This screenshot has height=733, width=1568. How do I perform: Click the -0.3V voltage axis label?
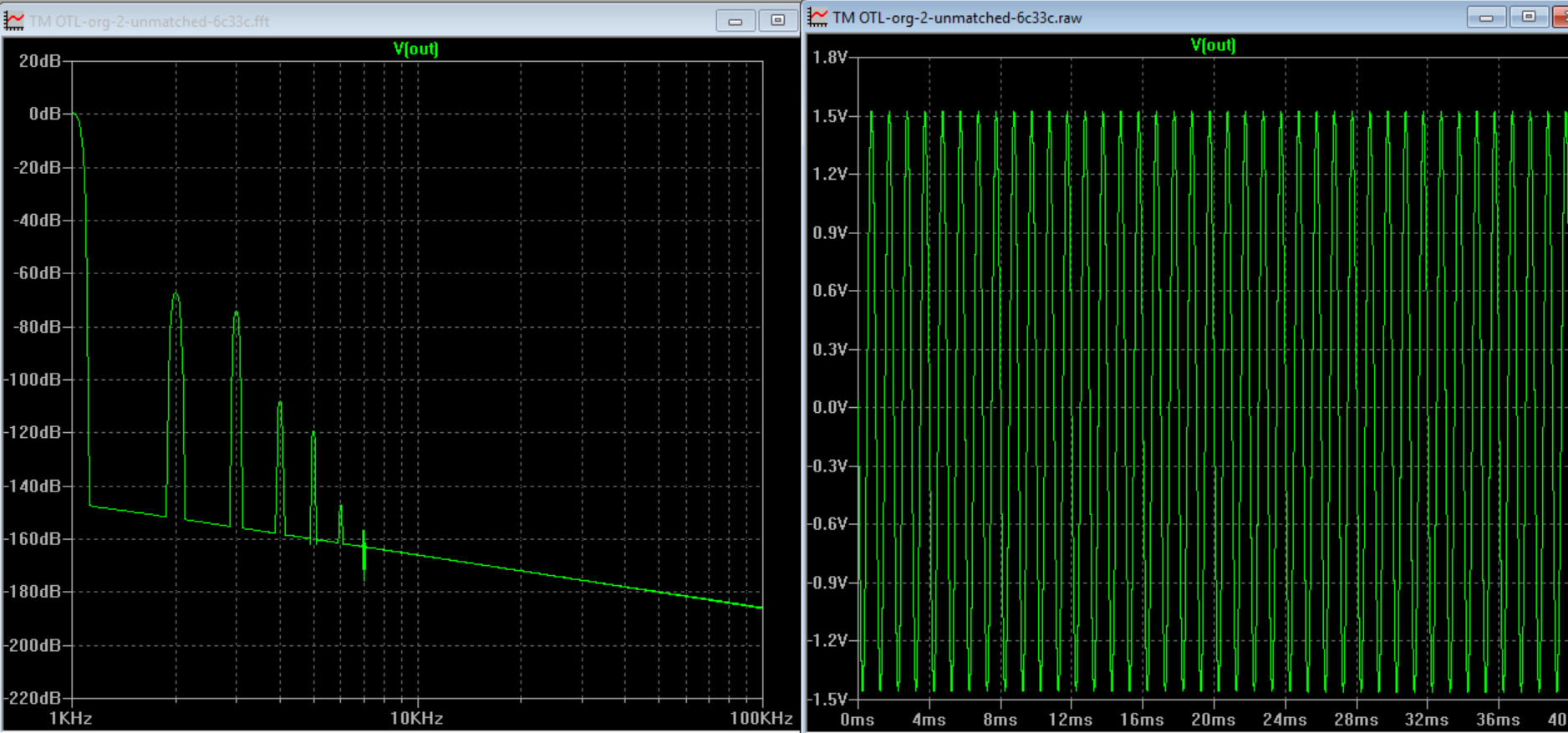tap(827, 466)
